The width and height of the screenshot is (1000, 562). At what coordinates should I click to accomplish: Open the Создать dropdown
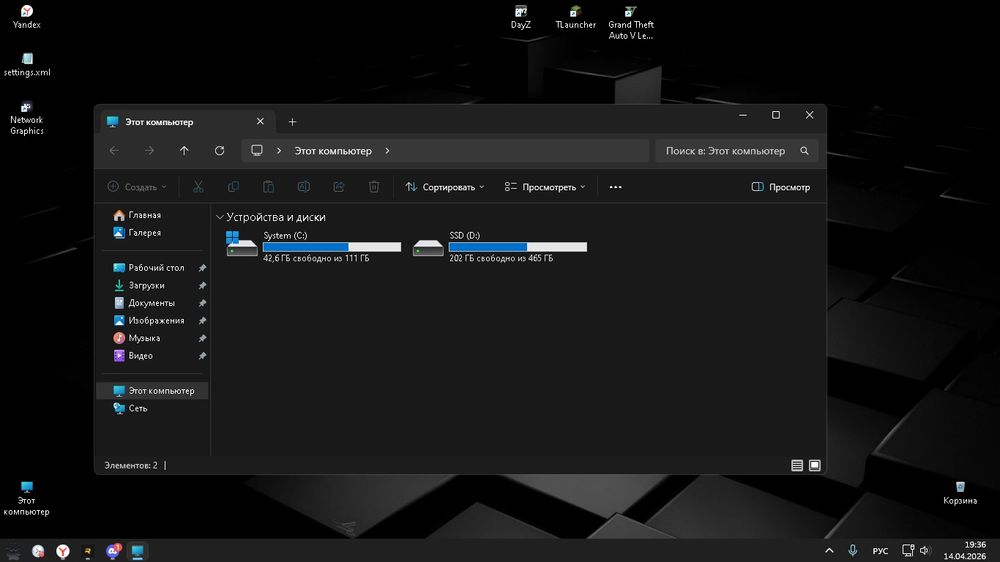[x=137, y=187]
